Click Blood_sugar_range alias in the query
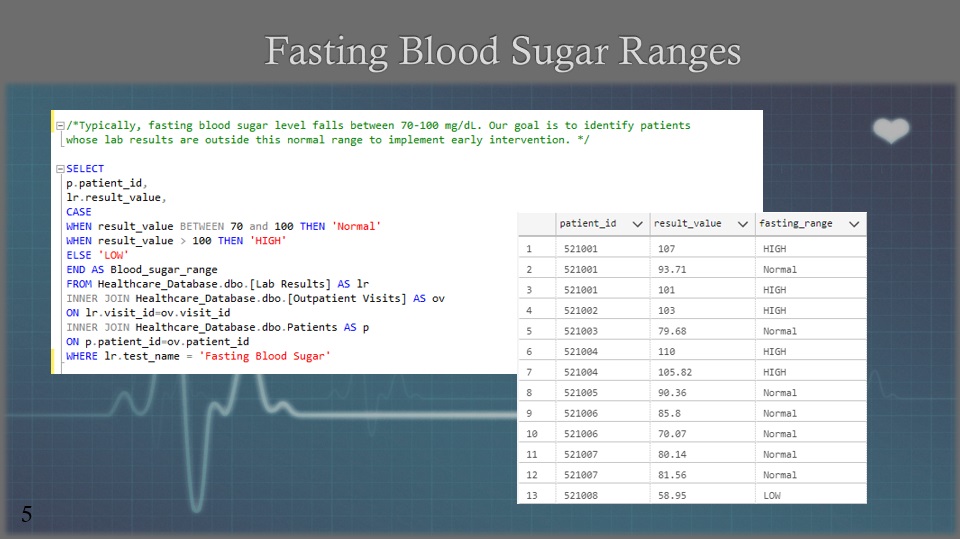960x539 pixels. point(163,270)
